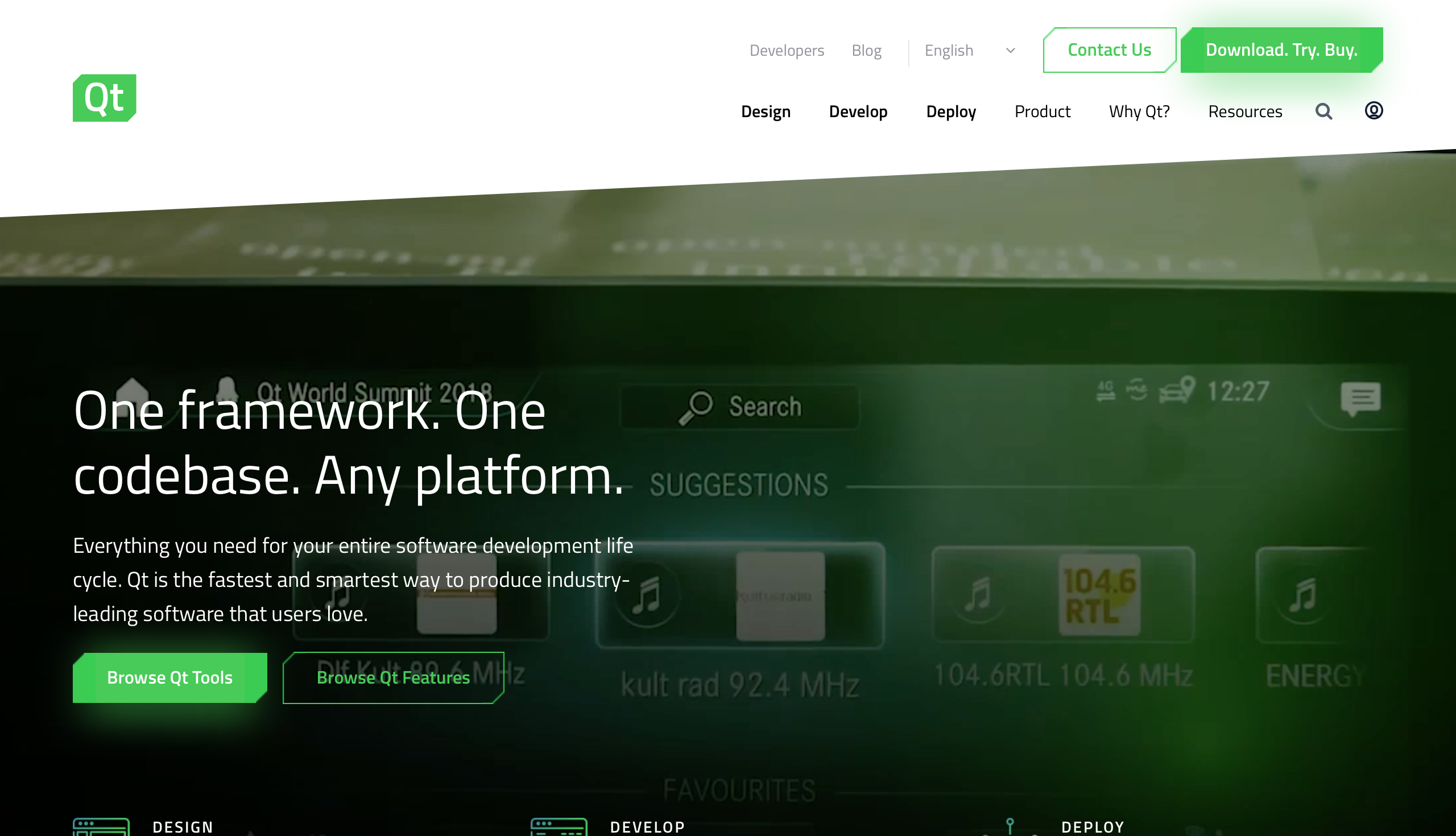Viewport: 1456px width, 836px height.
Task: Expand the English language dropdown
Action: (x=949, y=51)
